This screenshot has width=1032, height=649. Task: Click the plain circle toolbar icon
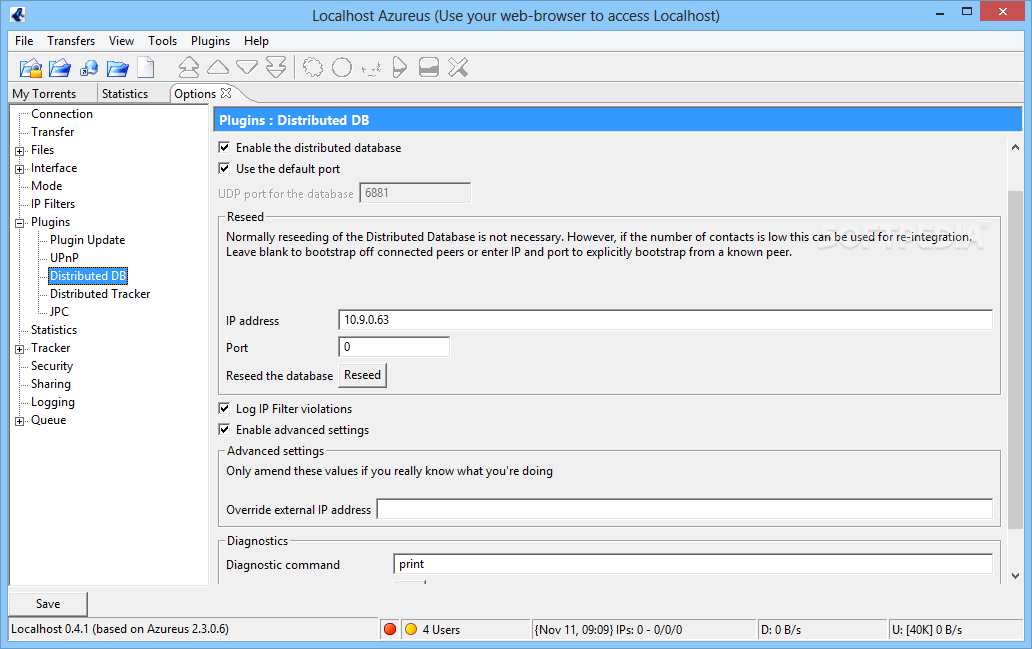(x=342, y=67)
